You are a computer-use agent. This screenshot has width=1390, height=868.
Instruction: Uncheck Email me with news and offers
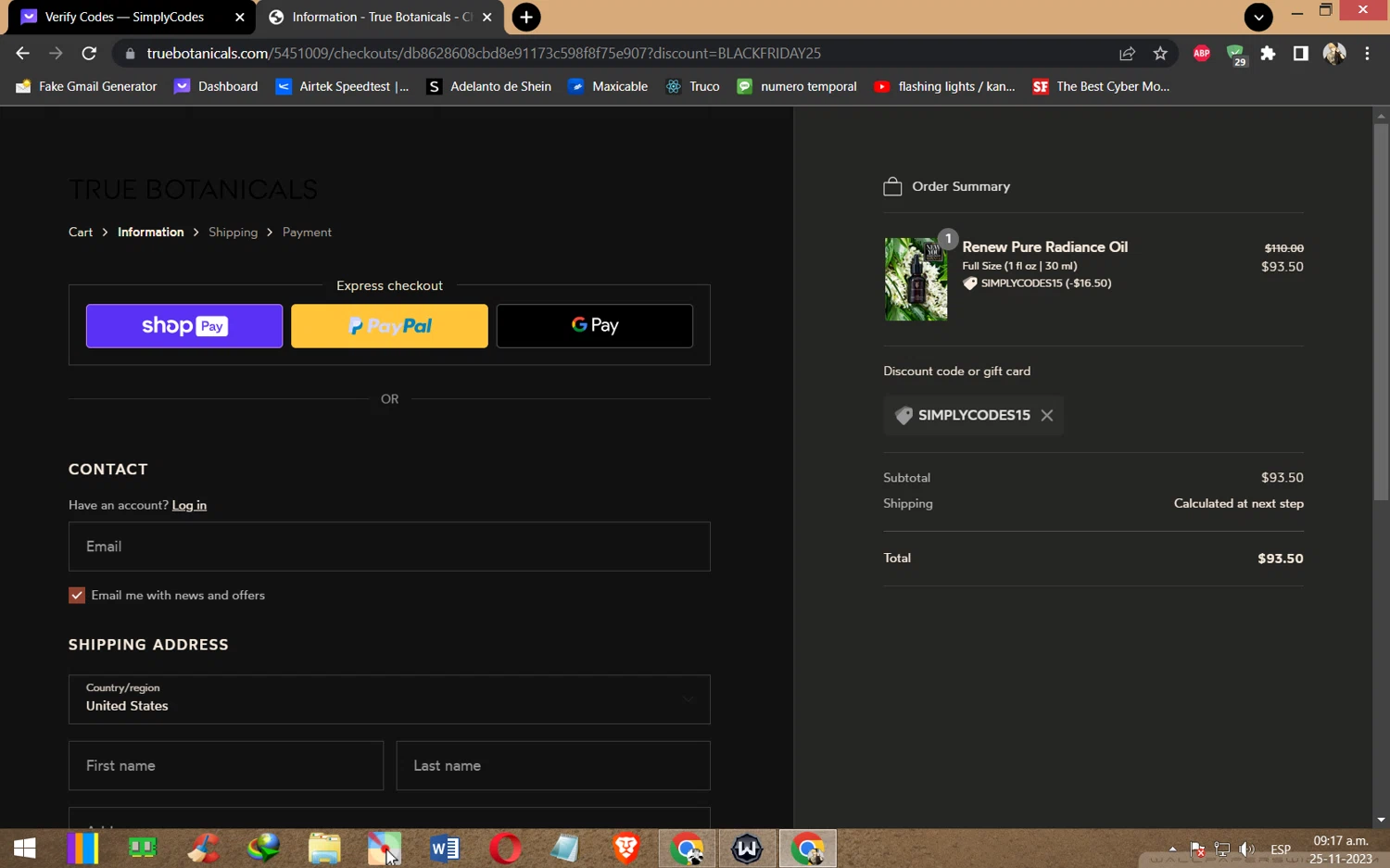(x=77, y=596)
